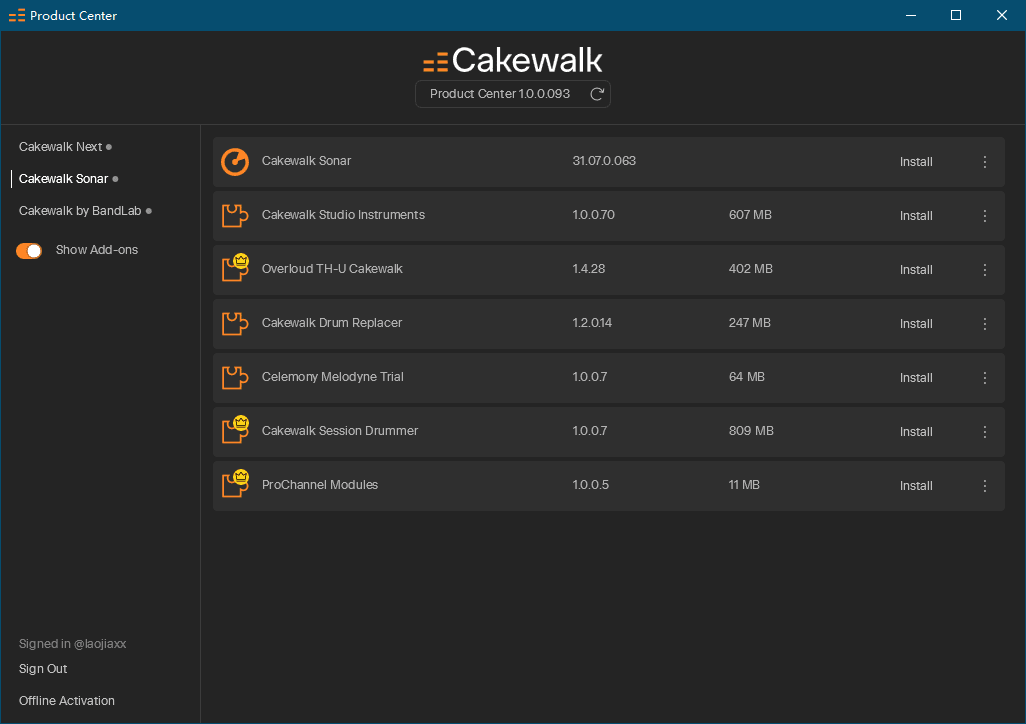
Task: Click the 809 MB size value
Action: pyautogui.click(x=751, y=431)
